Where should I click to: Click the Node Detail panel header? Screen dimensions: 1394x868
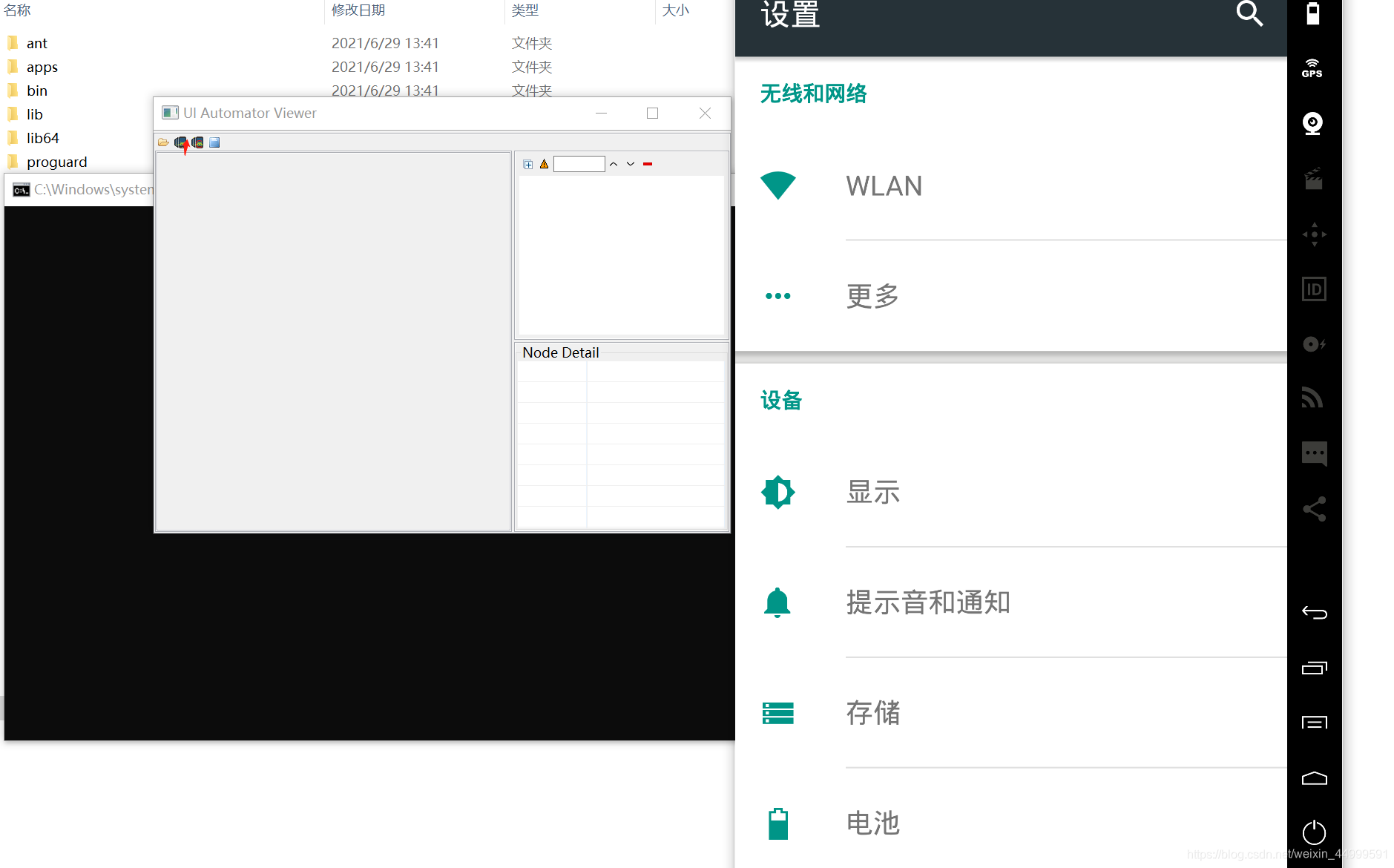pyautogui.click(x=560, y=352)
